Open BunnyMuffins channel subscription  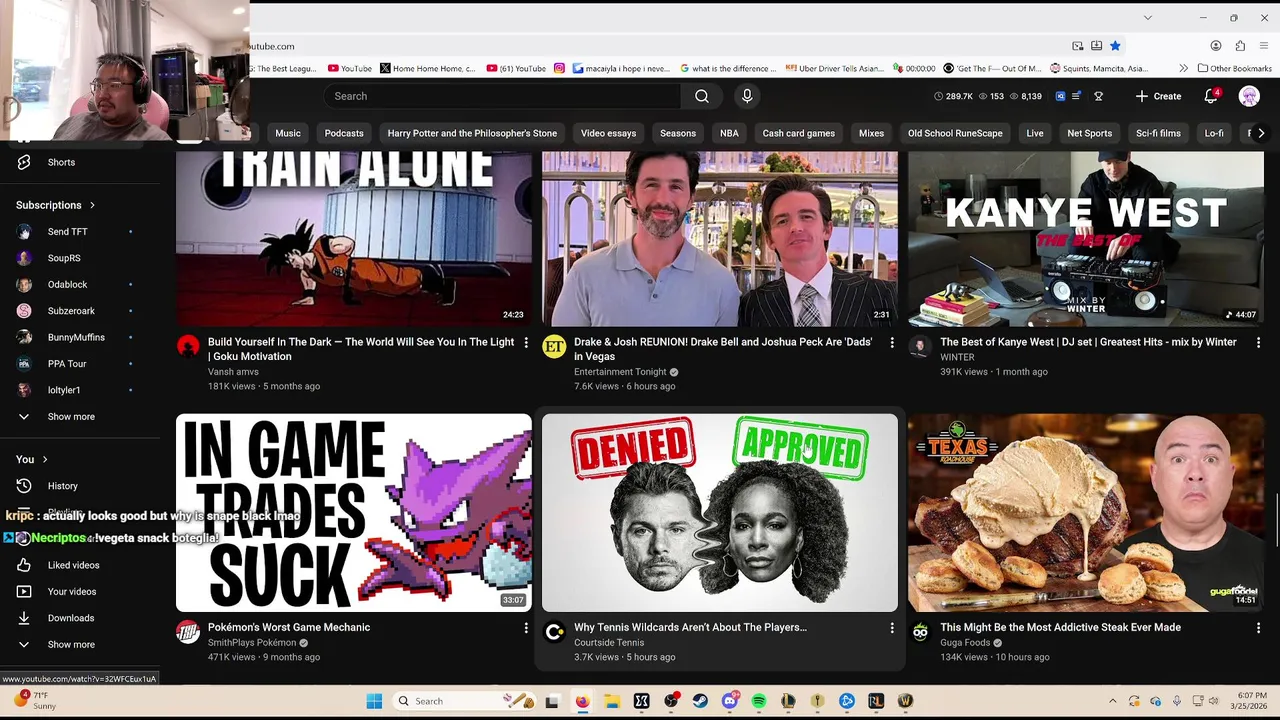(x=80, y=338)
